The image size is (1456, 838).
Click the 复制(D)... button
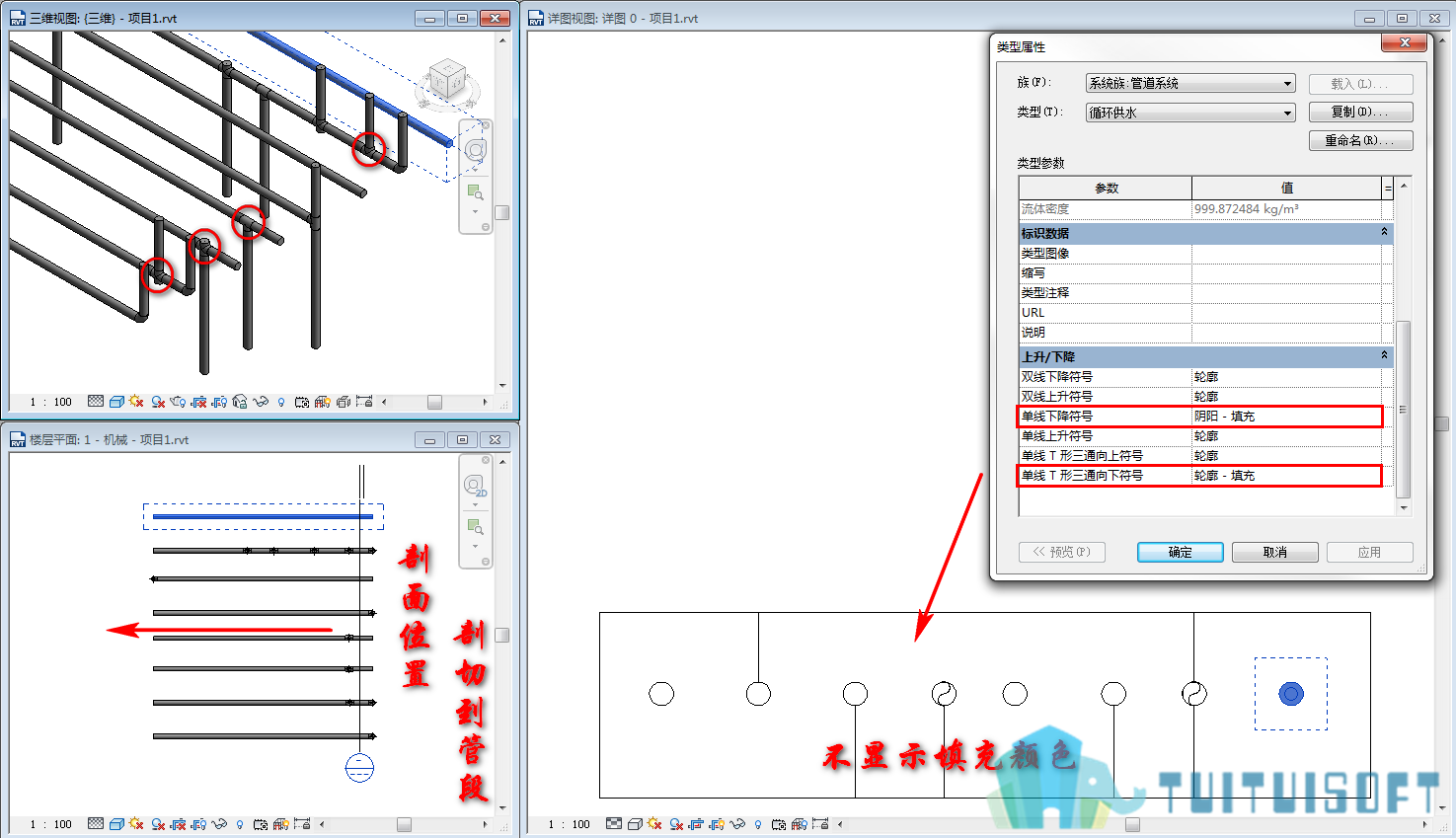(1360, 113)
